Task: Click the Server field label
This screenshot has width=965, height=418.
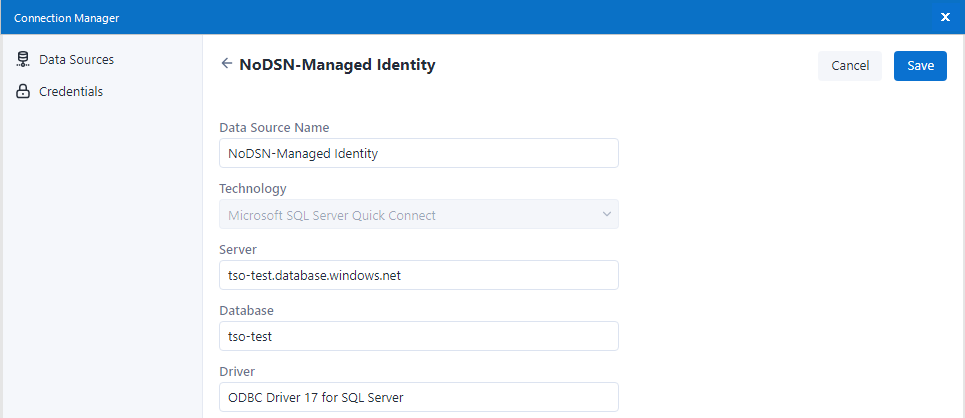Action: coord(238,249)
